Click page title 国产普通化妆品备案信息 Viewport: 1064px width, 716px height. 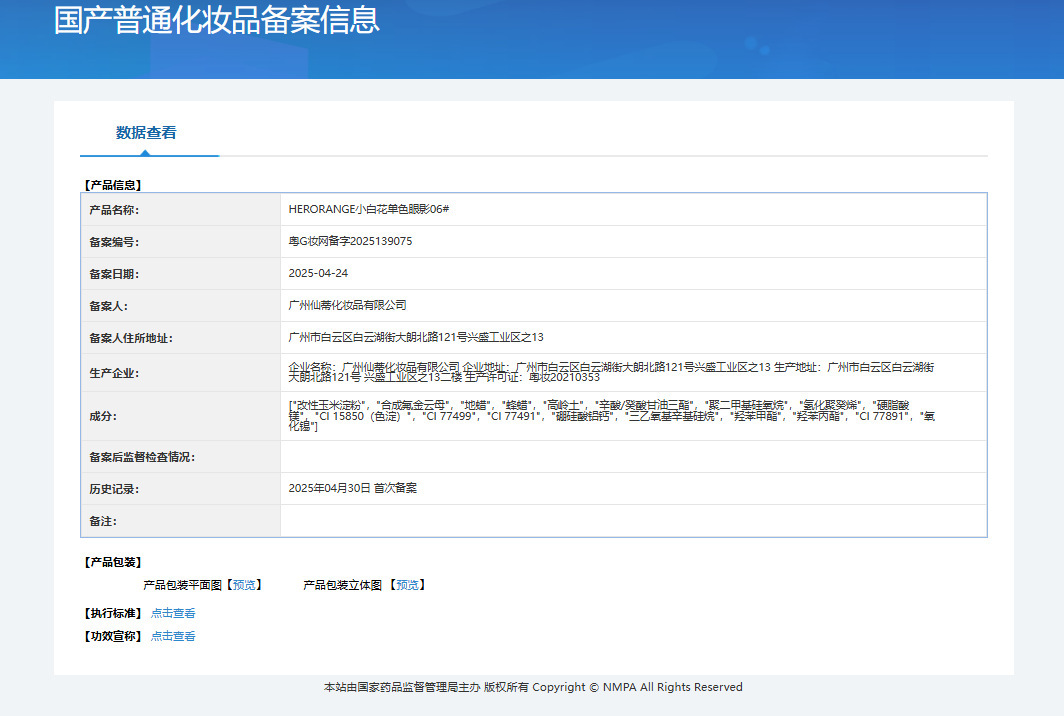[x=216, y=20]
